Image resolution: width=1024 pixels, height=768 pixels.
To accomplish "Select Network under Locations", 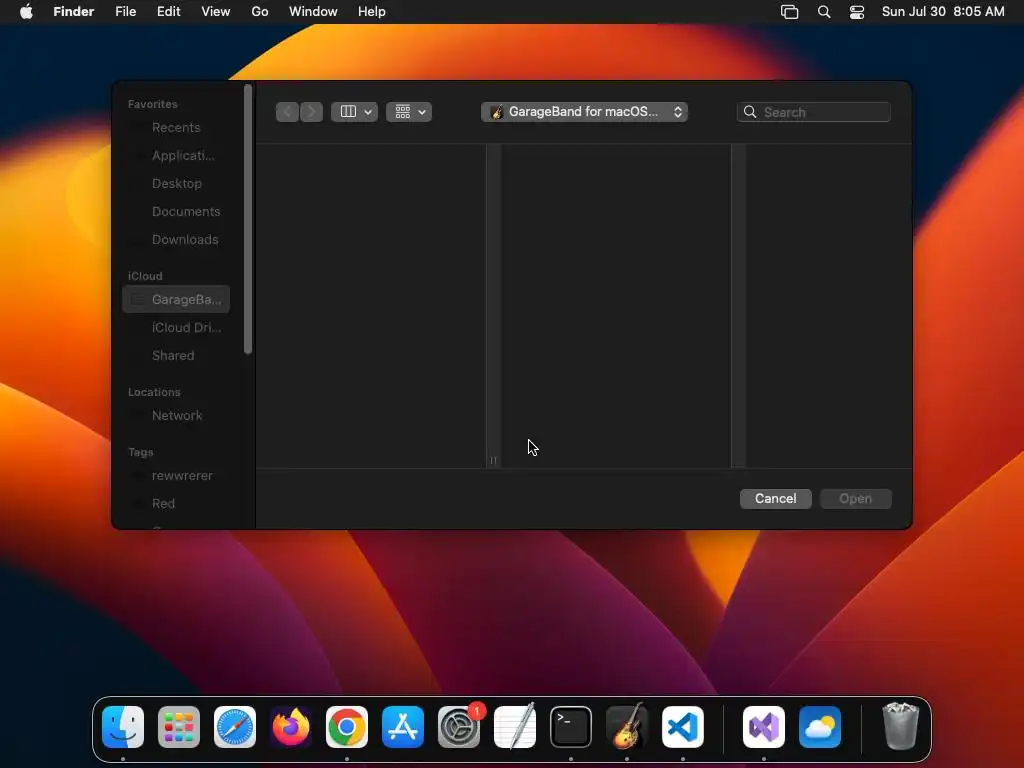I will (x=176, y=416).
